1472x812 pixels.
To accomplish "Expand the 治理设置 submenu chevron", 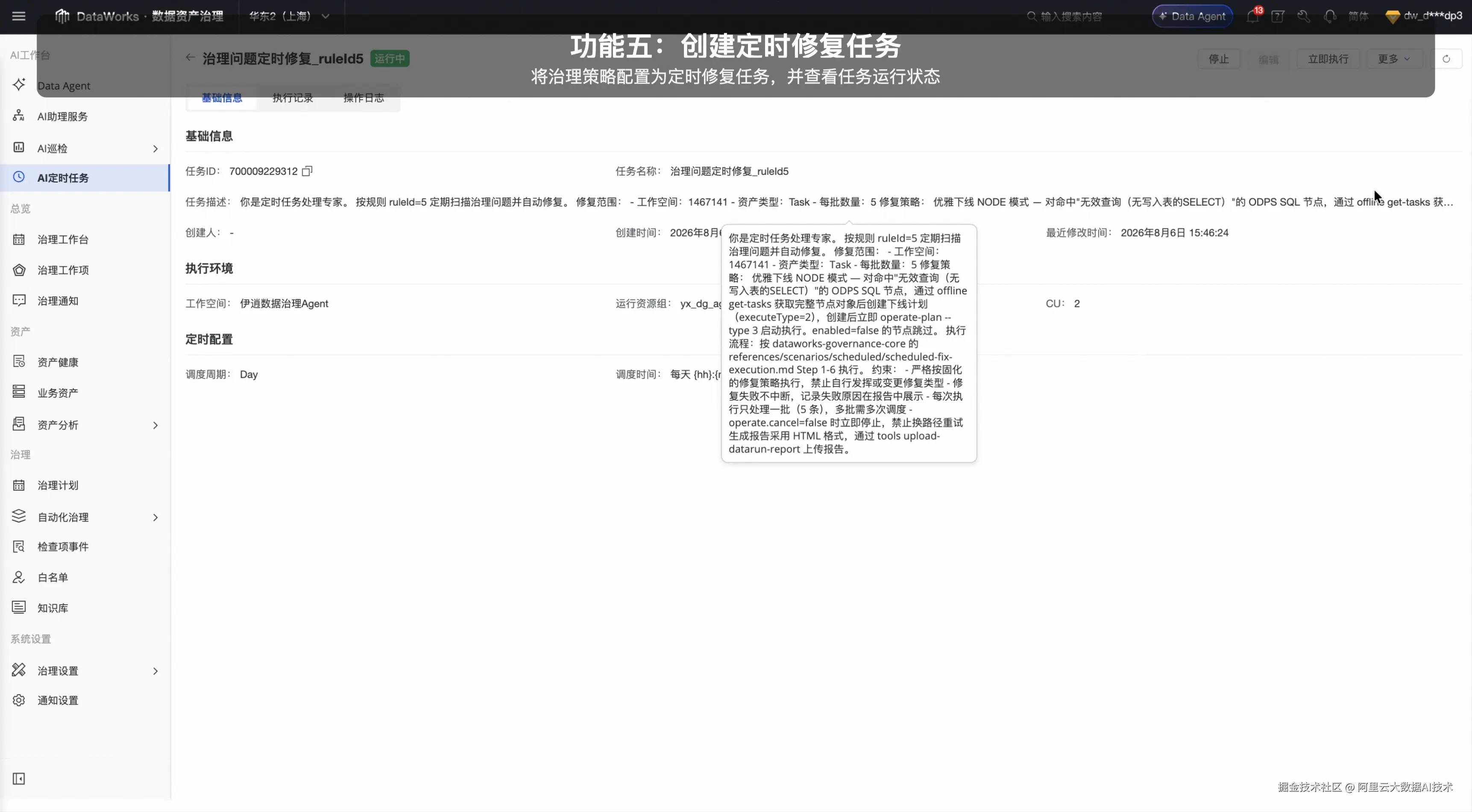I will pyautogui.click(x=155, y=671).
